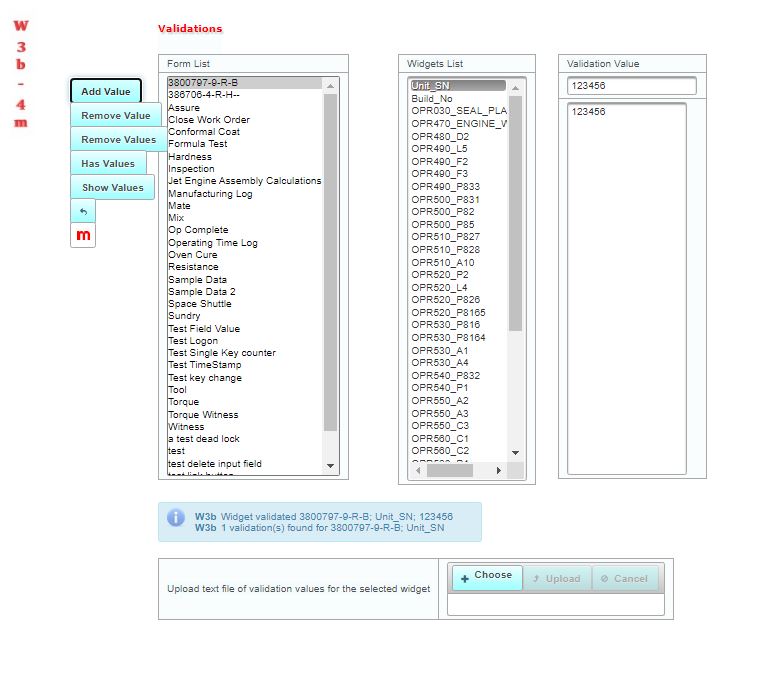
Task: Click the plus icon on Choose button
Action: point(465,579)
